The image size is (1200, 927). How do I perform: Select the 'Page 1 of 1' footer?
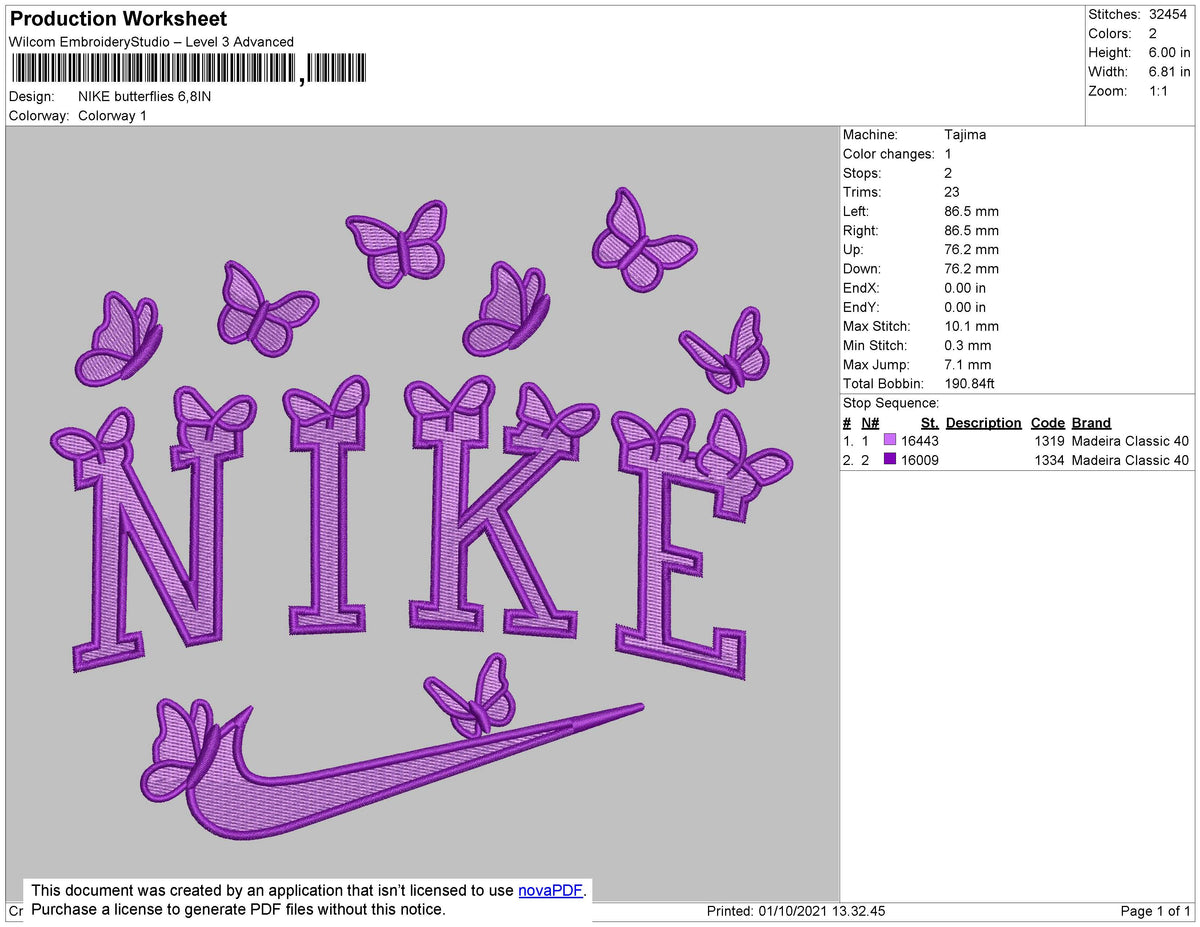point(1155,912)
